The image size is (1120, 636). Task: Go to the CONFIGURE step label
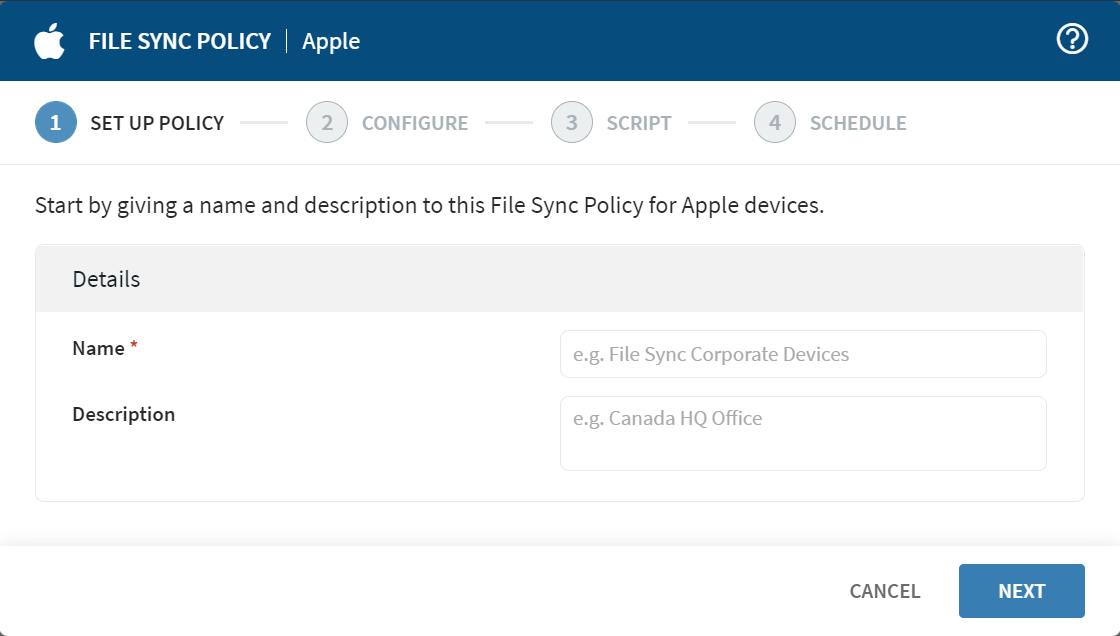coord(414,123)
